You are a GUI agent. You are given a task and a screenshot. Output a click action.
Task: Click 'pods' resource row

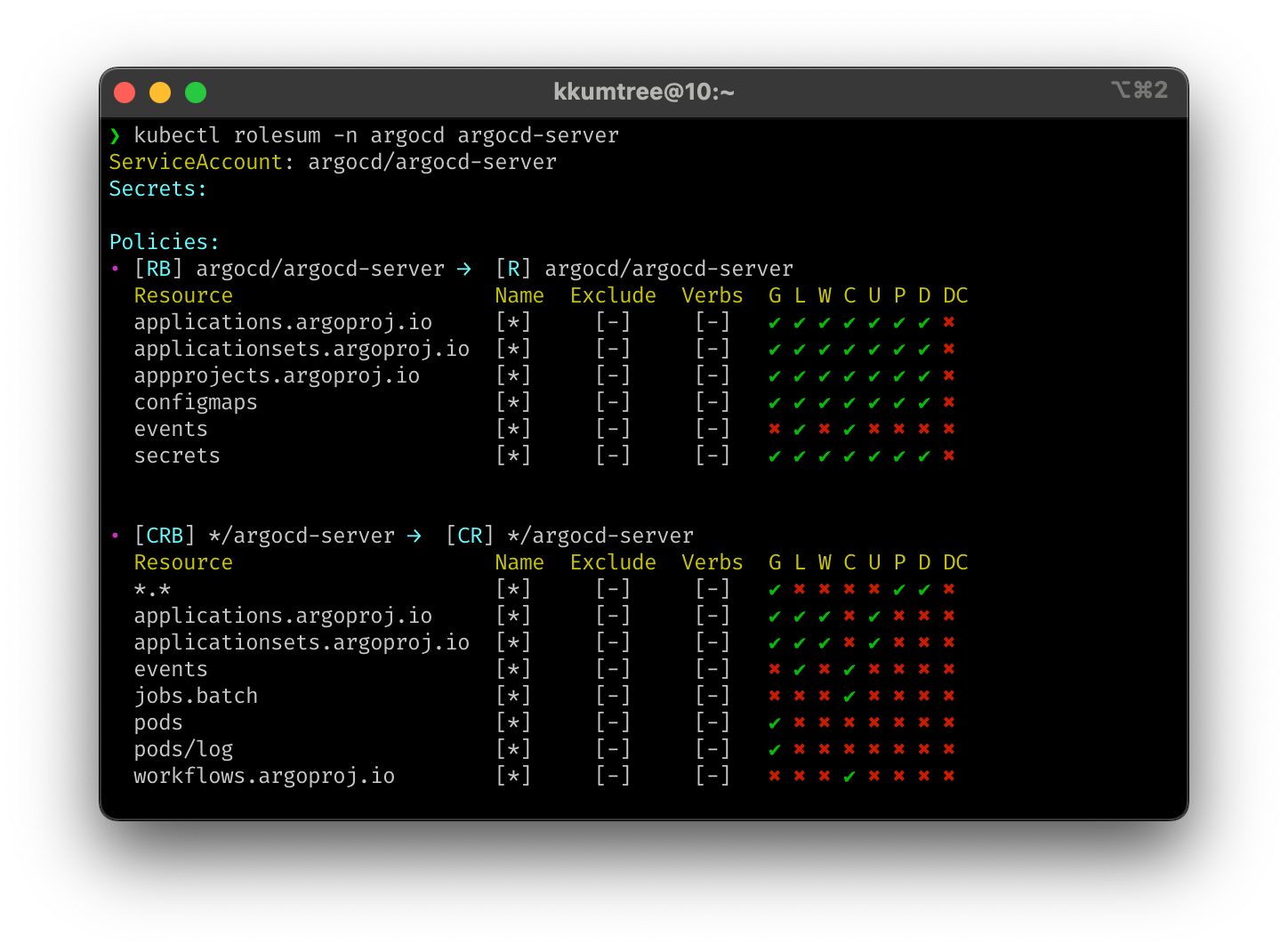pyautogui.click(x=158, y=722)
